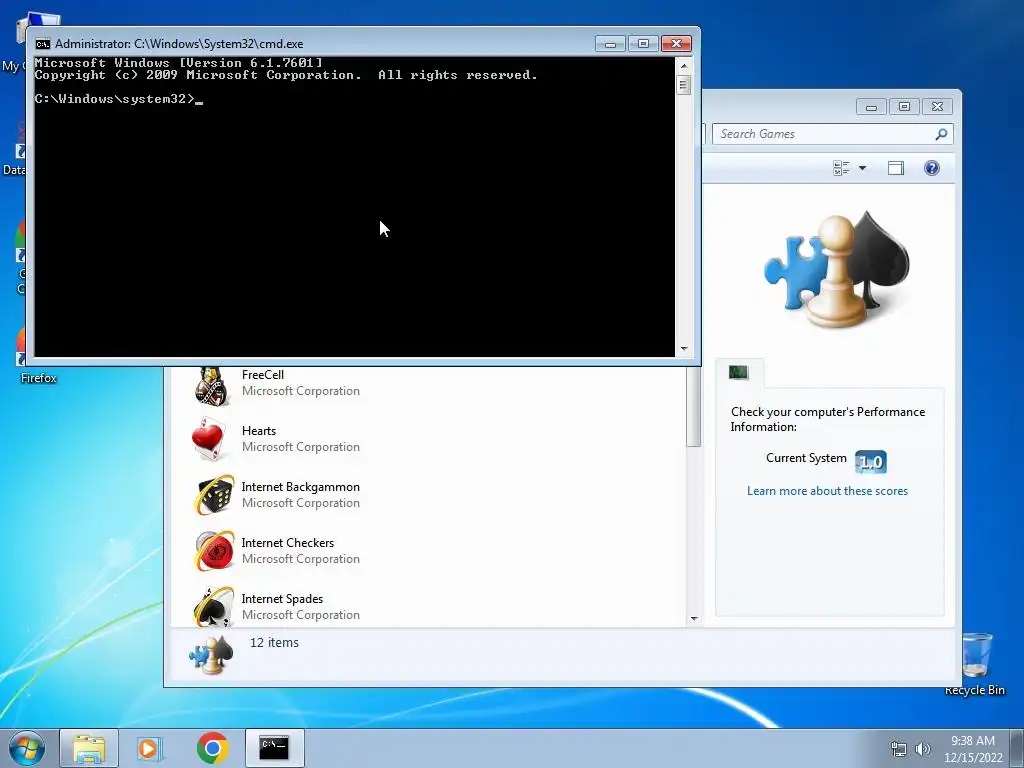1024x768 pixels.
Task: Open the Windows Start orb
Action: tap(27, 748)
